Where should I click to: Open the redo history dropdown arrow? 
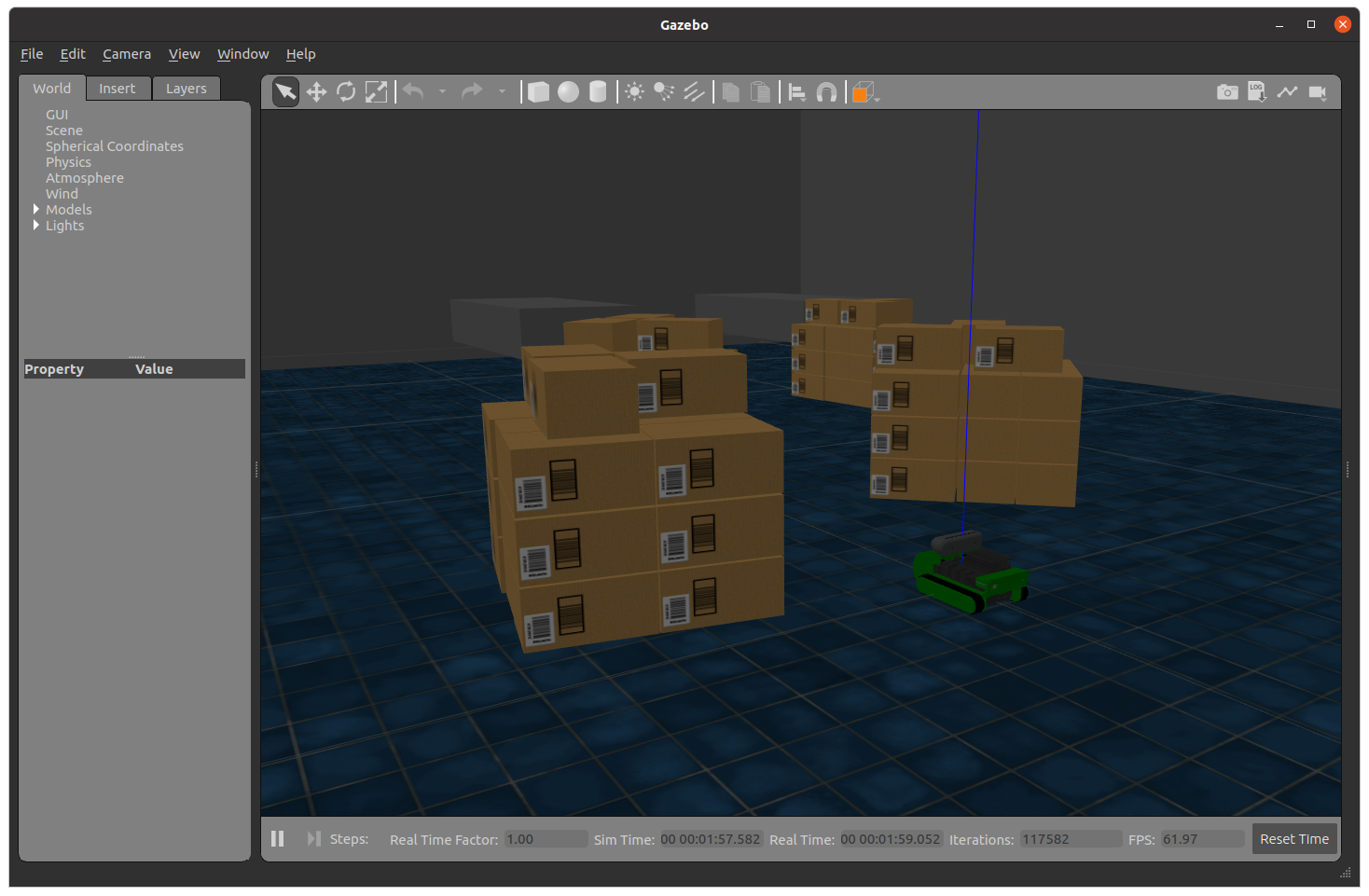pos(502,91)
